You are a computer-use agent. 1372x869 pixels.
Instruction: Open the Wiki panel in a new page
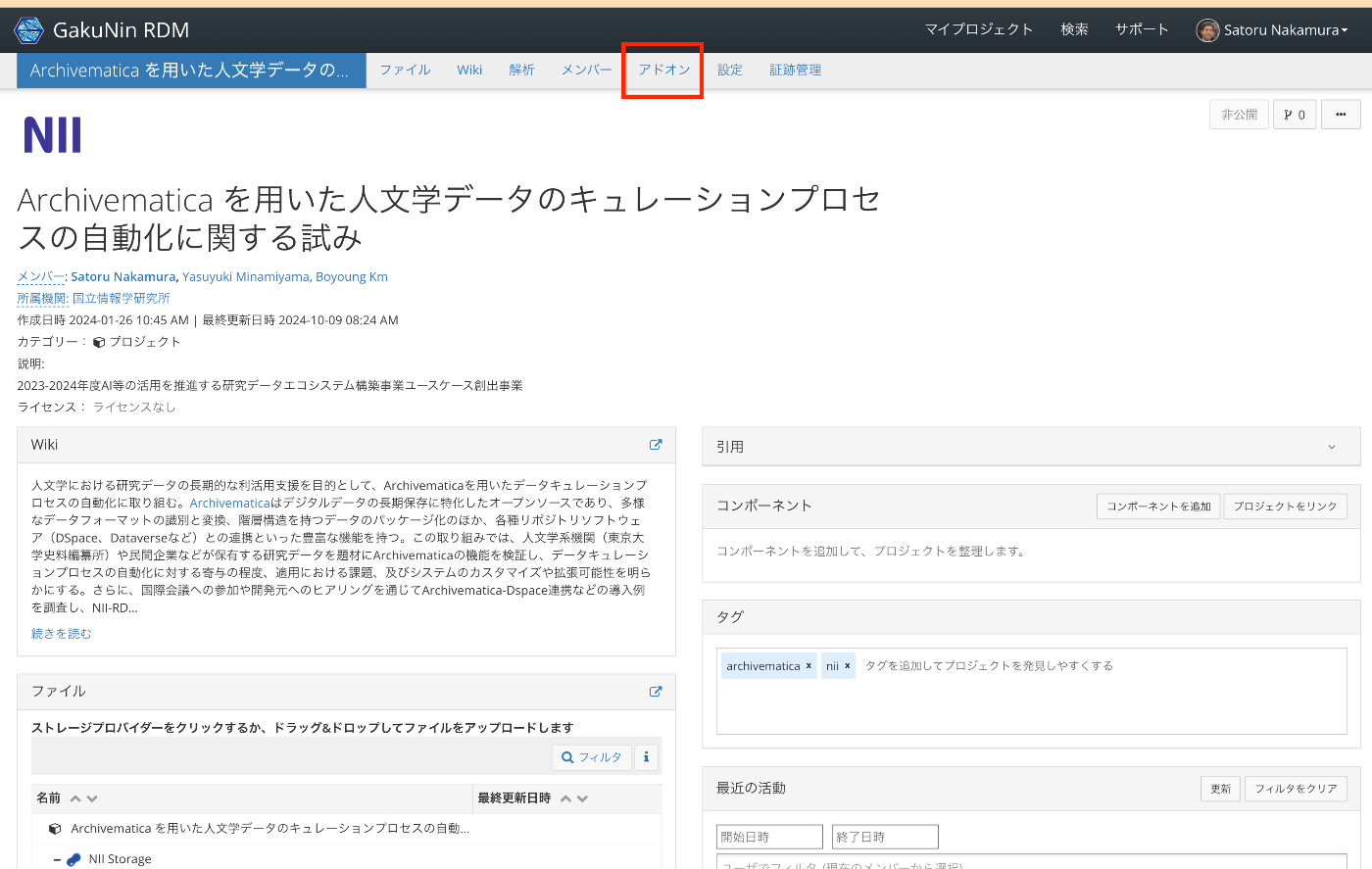pos(656,445)
